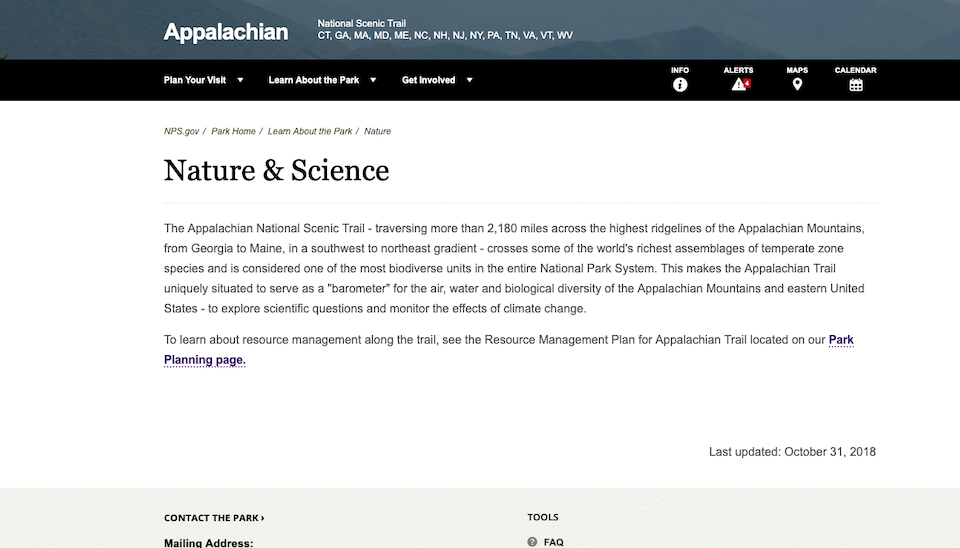Open the Info circle icon
This screenshot has width=960, height=548.
(x=680, y=85)
